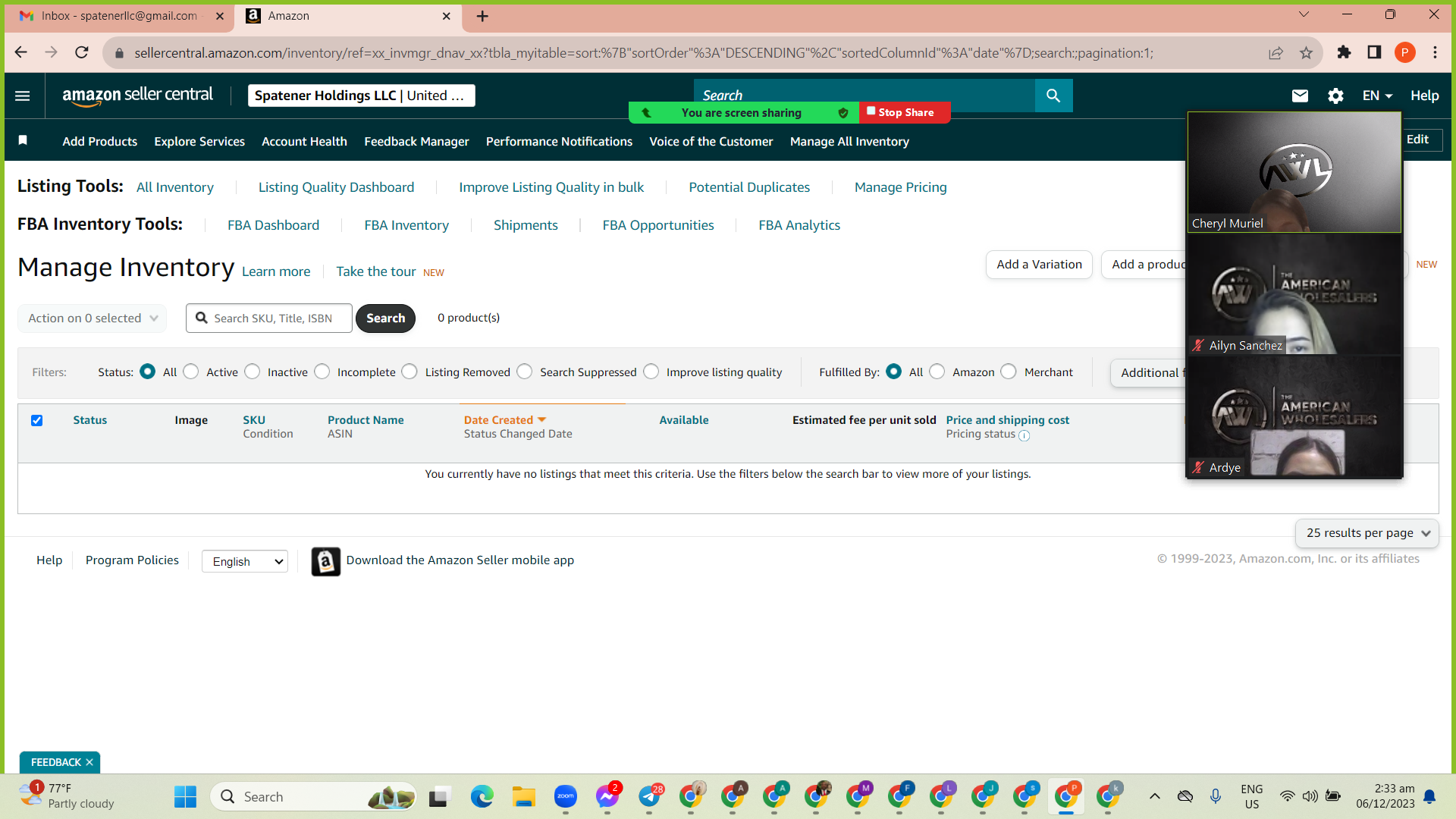Click the Take the tour link
This screenshot has width=1456, height=819.
[x=376, y=271]
